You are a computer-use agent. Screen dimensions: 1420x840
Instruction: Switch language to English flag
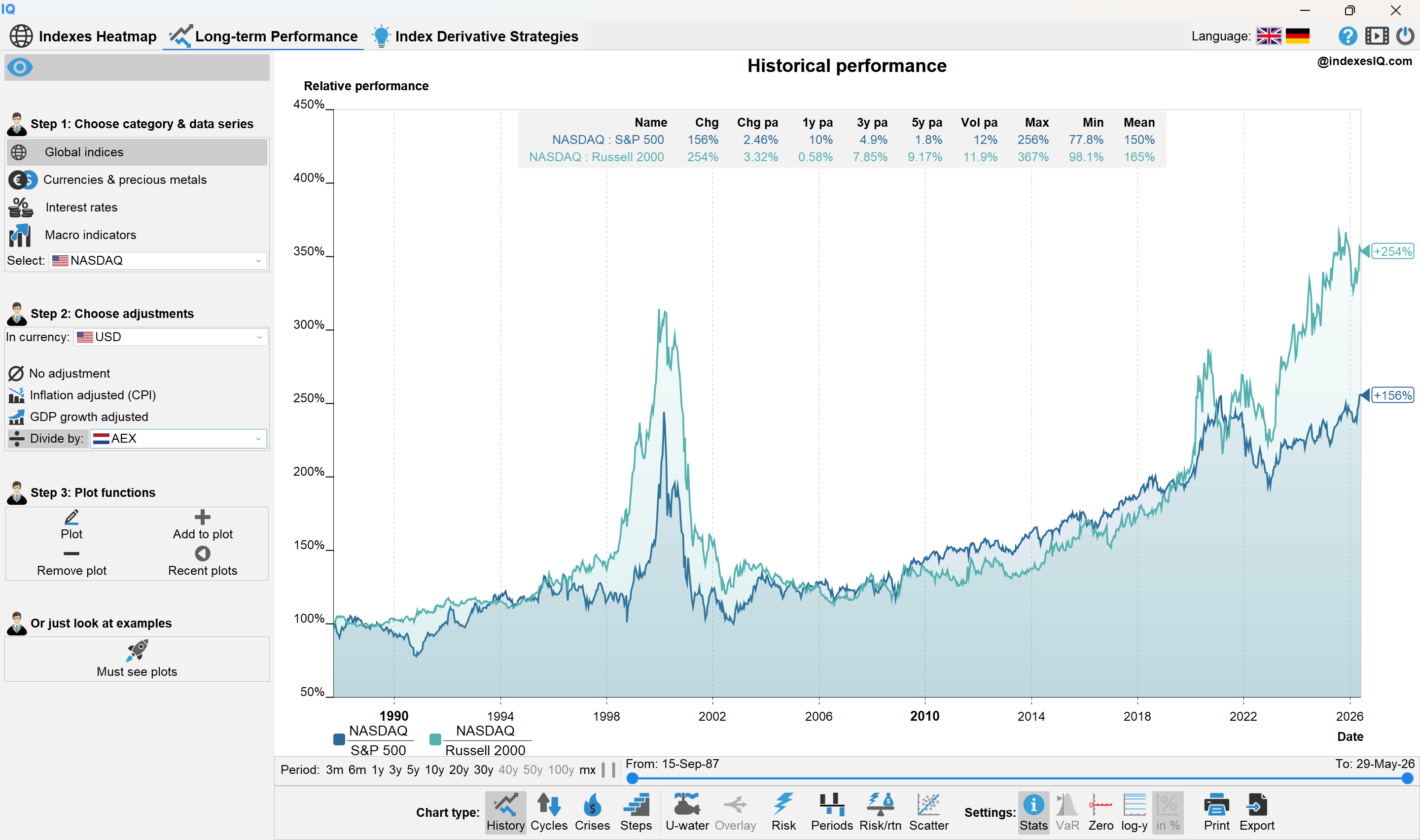[1268, 36]
